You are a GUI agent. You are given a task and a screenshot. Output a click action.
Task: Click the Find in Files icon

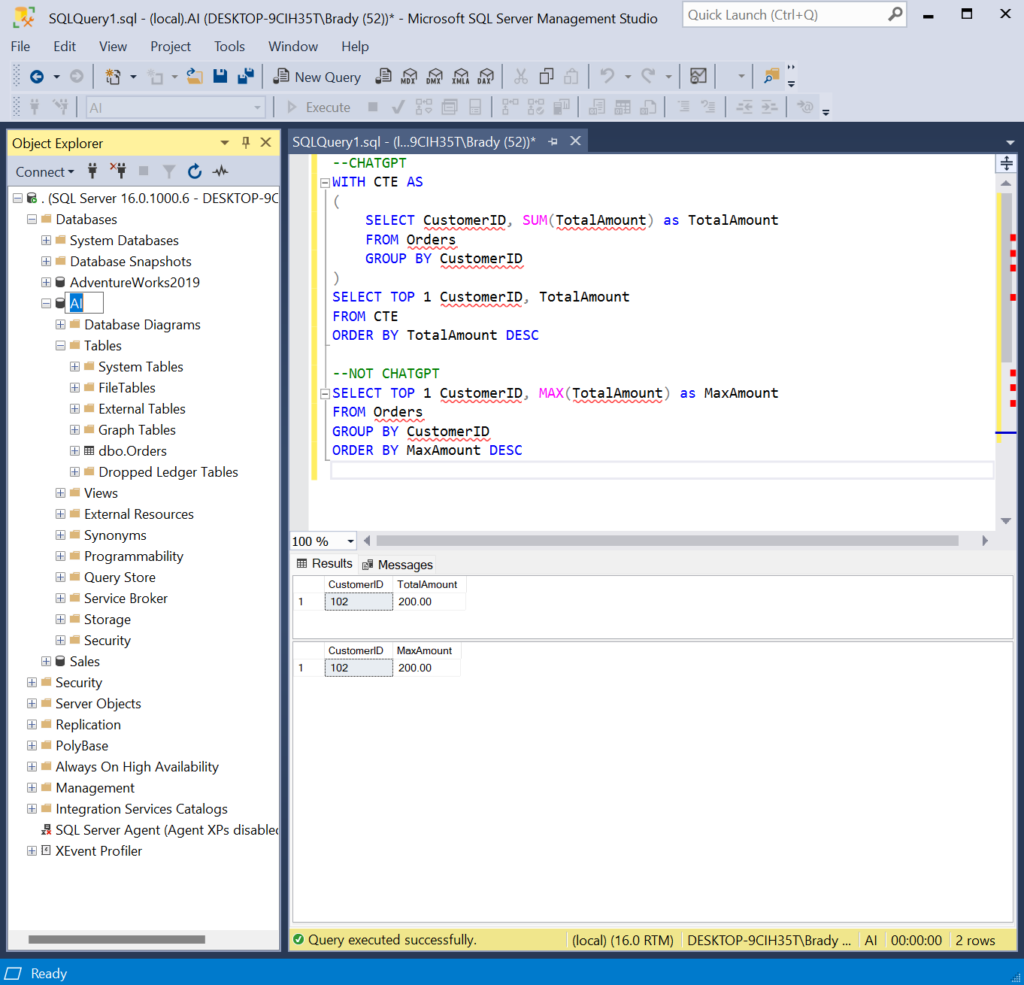[771, 76]
